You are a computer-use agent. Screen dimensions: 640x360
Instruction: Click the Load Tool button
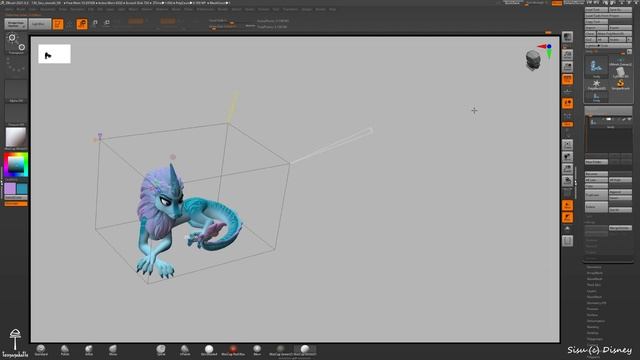click(x=596, y=9)
